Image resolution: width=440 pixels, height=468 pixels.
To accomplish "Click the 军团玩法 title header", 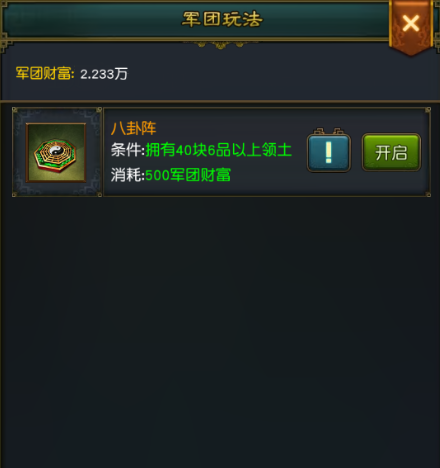I will (x=222, y=19).
